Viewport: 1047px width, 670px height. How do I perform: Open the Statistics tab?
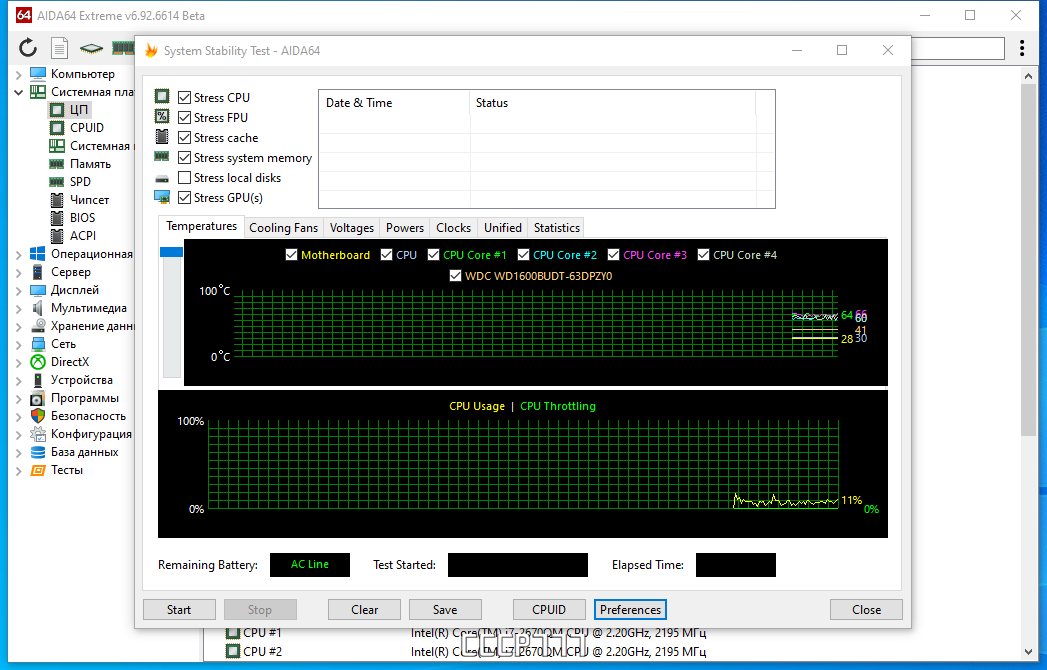(556, 228)
